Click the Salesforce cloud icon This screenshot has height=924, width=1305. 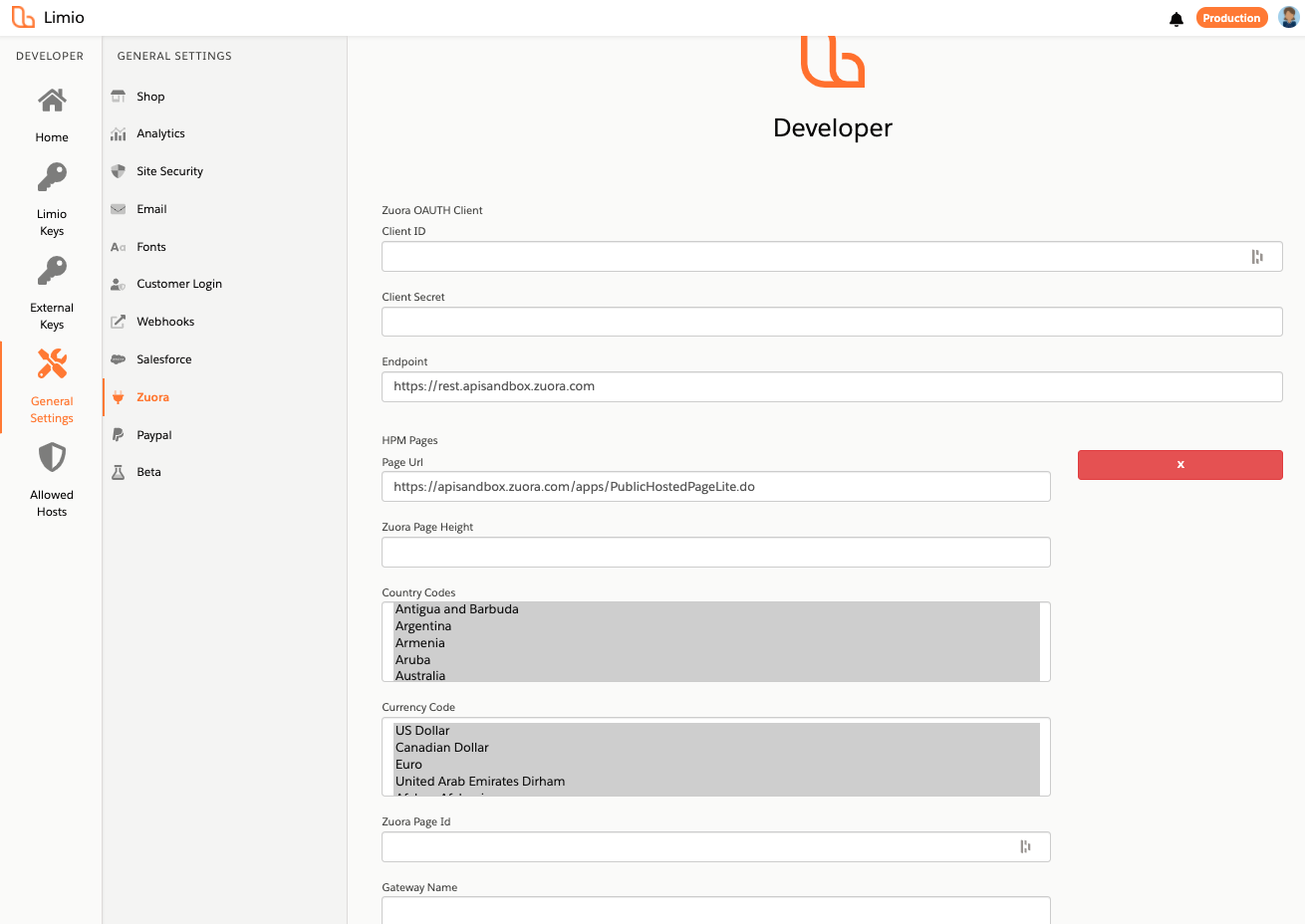pos(118,359)
